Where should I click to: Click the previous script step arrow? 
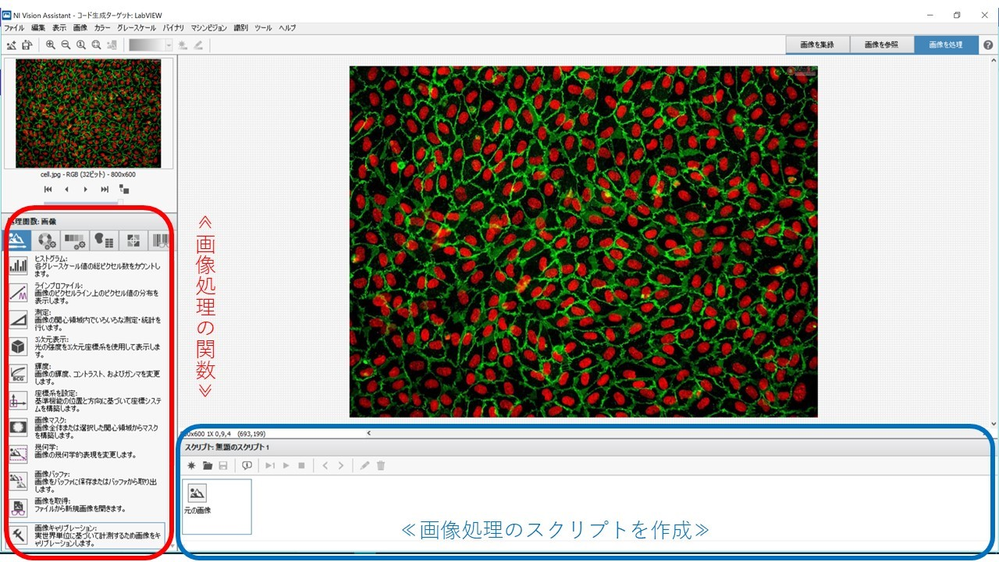(325, 466)
